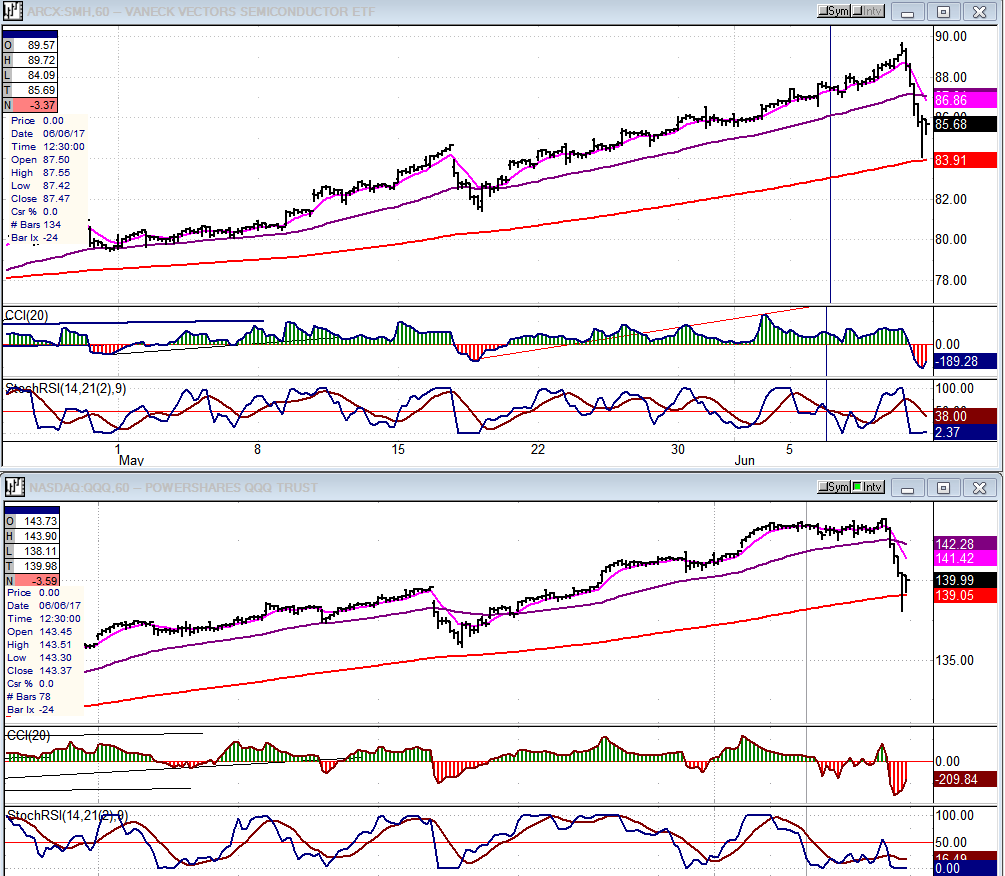Click the '22' date marker on the SMH time axis
Image resolution: width=1005 pixels, height=876 pixels.
tap(538, 449)
